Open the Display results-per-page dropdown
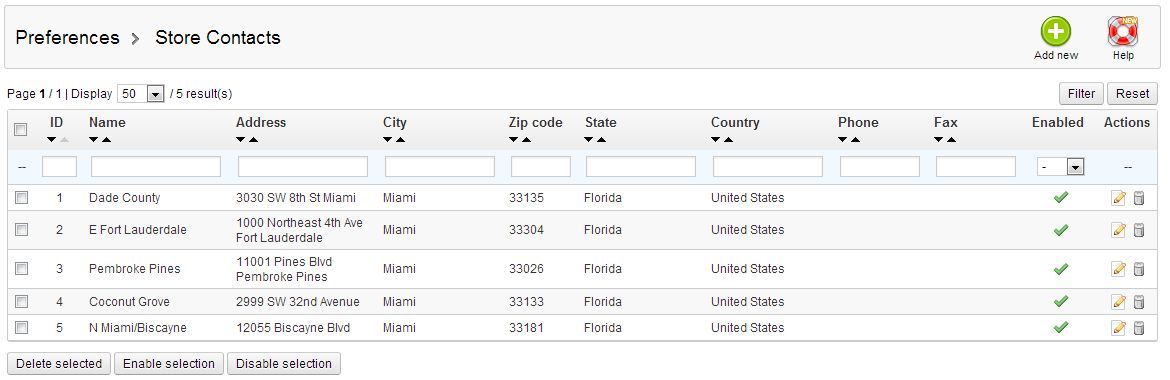This screenshot has width=1170, height=380. (141, 94)
